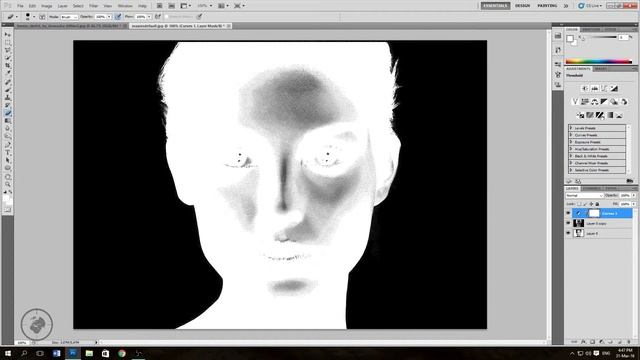Select the Horizontal Type tool

point(8,152)
